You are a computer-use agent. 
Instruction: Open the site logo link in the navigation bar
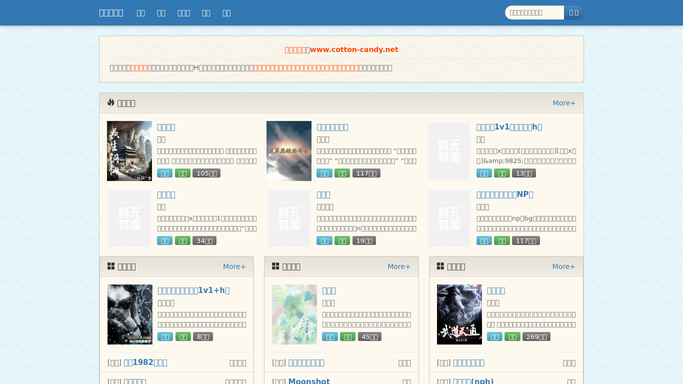click(x=111, y=13)
